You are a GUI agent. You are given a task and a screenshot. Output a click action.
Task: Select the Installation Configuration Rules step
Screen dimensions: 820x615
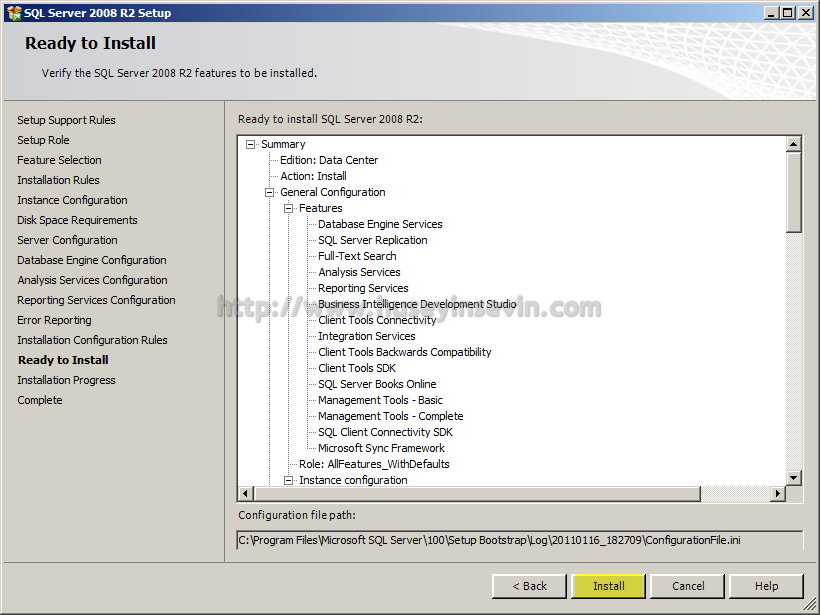pyautogui.click(x=93, y=340)
